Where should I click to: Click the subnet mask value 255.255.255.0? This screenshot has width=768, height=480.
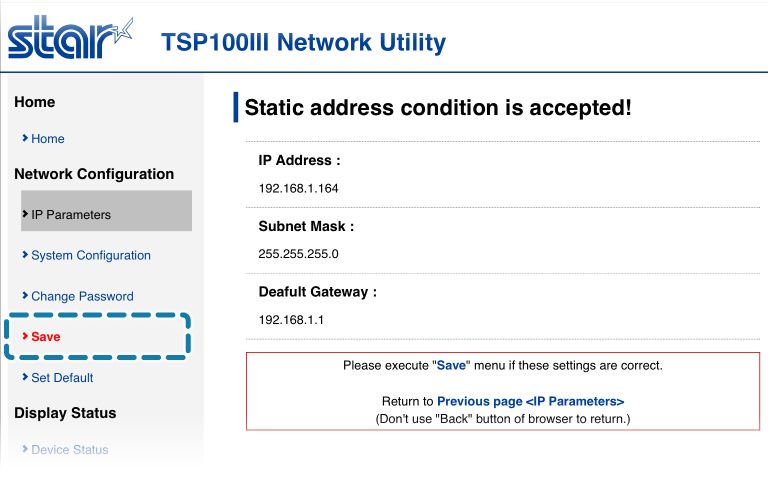coord(298,254)
